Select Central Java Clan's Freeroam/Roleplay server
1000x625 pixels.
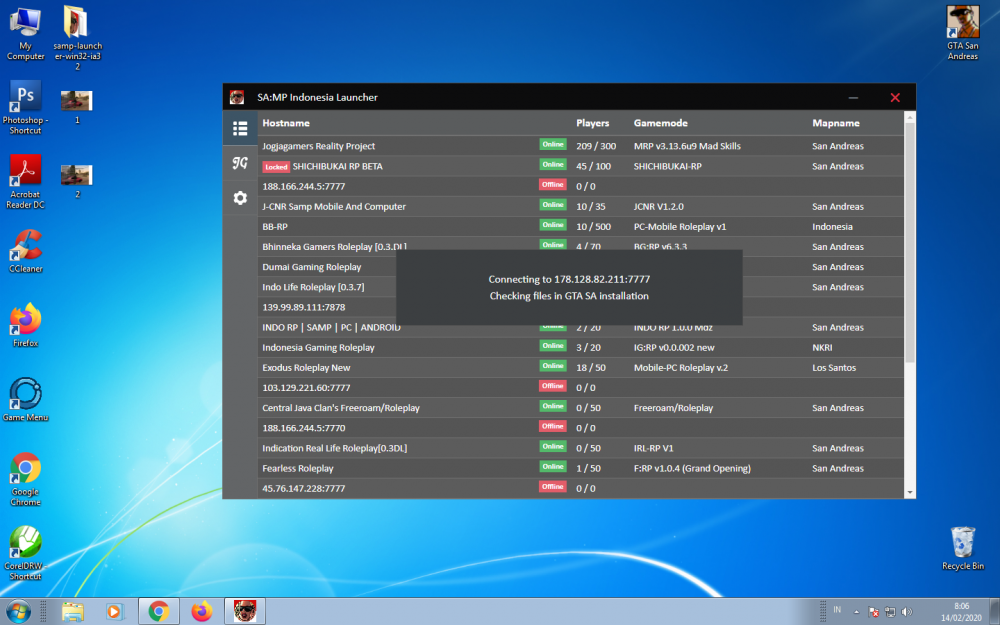(x=581, y=408)
